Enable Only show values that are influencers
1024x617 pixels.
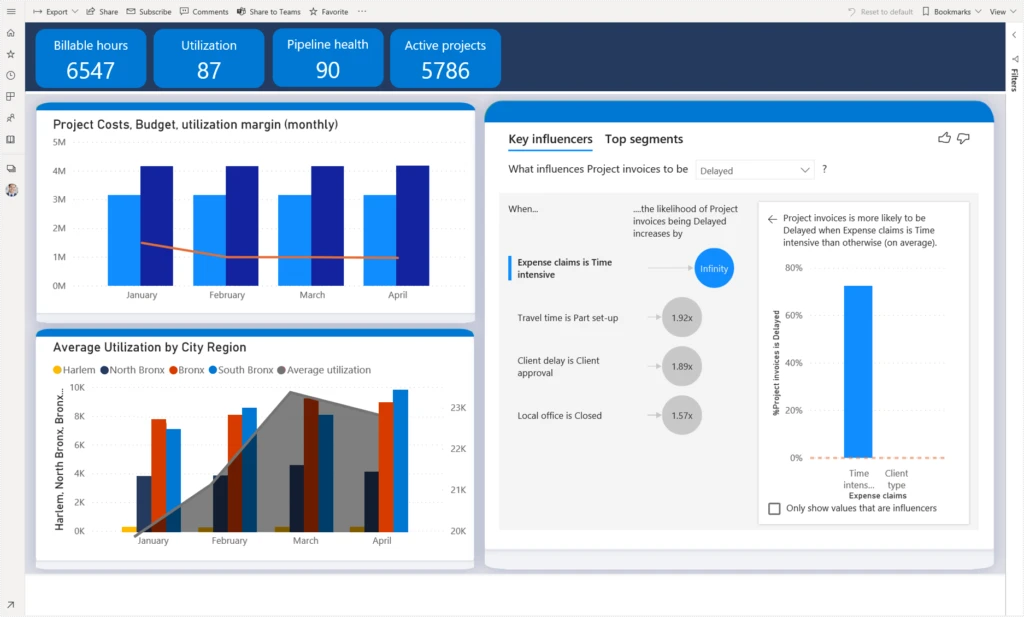pyautogui.click(x=775, y=509)
